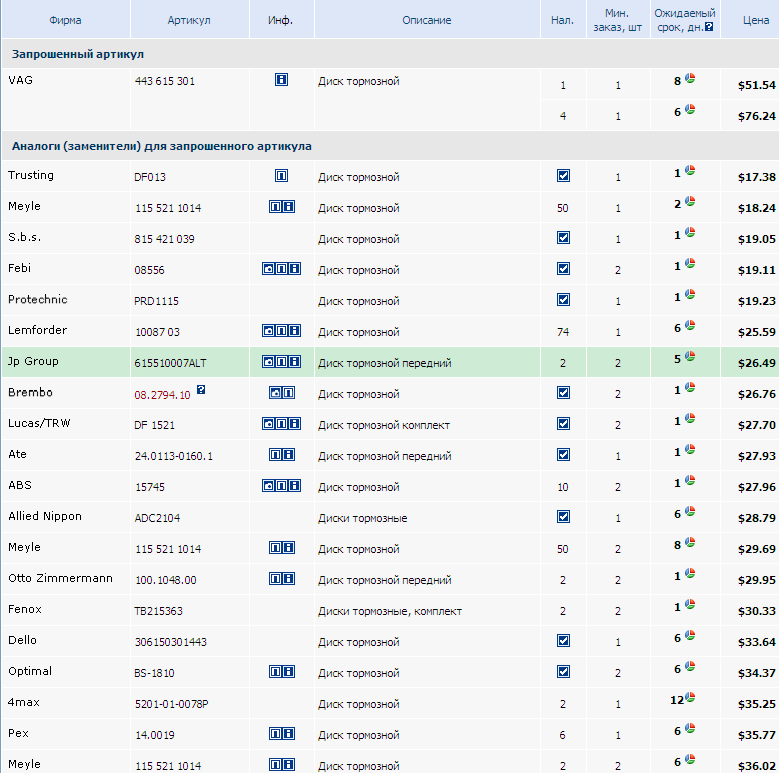Image resolution: width=779 pixels, height=773 pixels.
Task: Click description 'Диски тормозные, комплект'
Action: coord(390,611)
